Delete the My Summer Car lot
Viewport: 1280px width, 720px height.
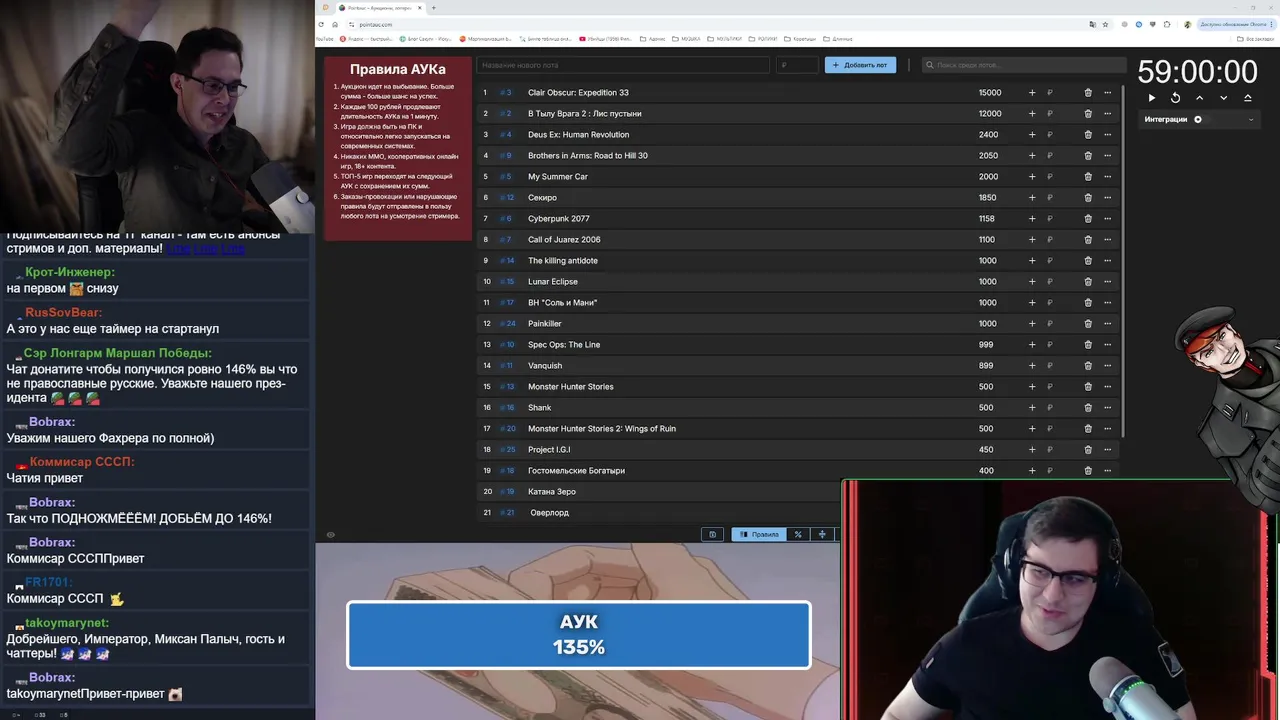click(x=1088, y=177)
